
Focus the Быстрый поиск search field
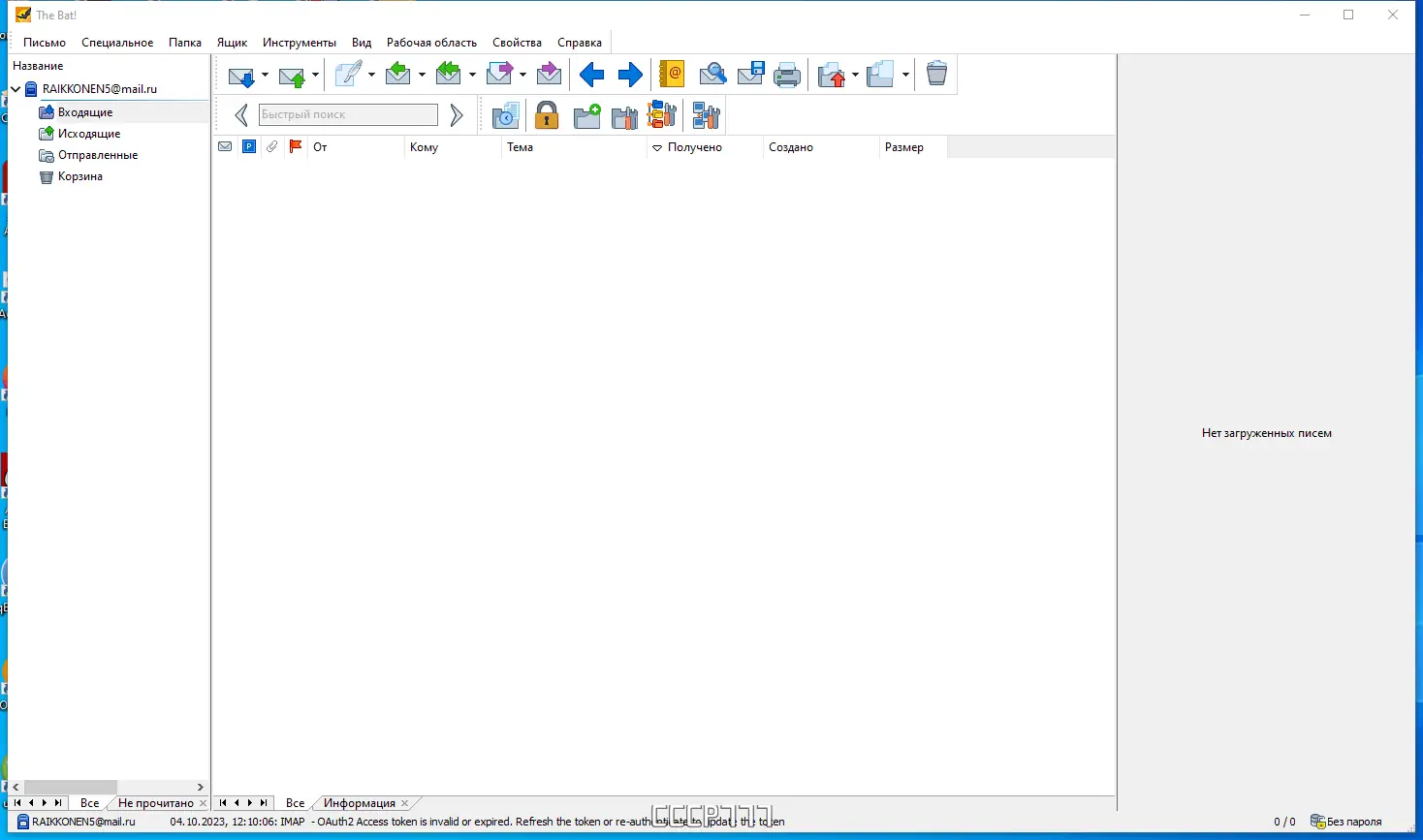[348, 114]
